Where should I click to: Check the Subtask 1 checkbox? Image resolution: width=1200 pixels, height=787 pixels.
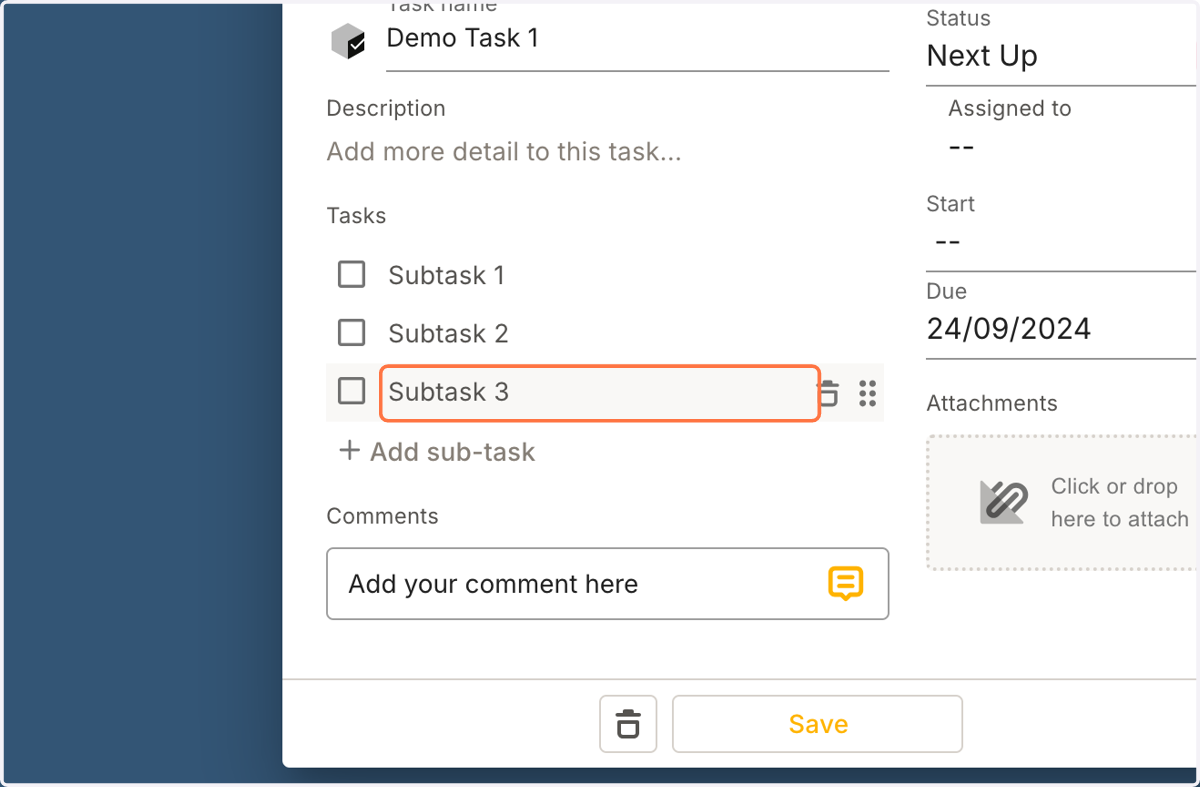352,275
